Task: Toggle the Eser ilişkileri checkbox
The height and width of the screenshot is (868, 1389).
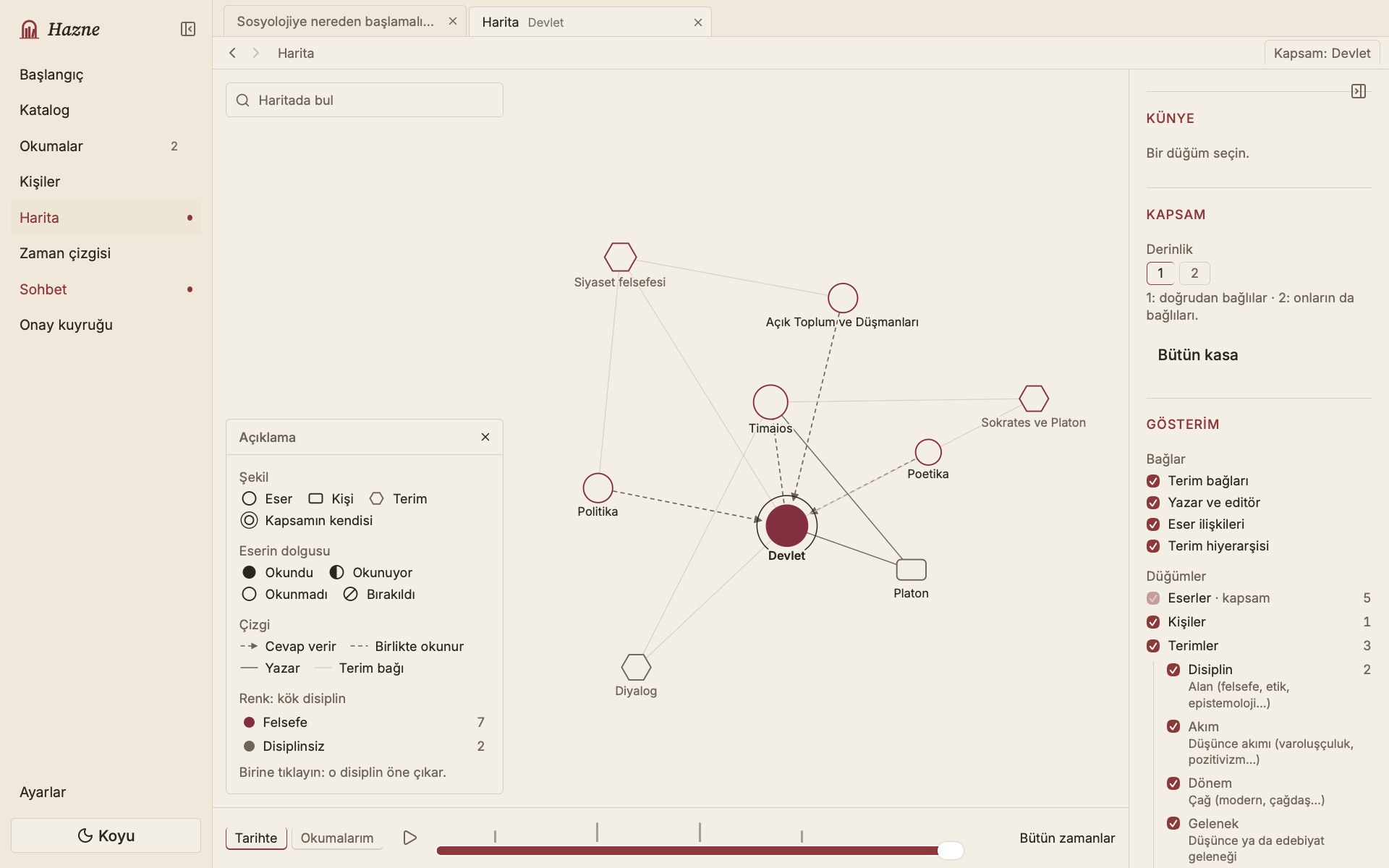Action: coord(1153,524)
